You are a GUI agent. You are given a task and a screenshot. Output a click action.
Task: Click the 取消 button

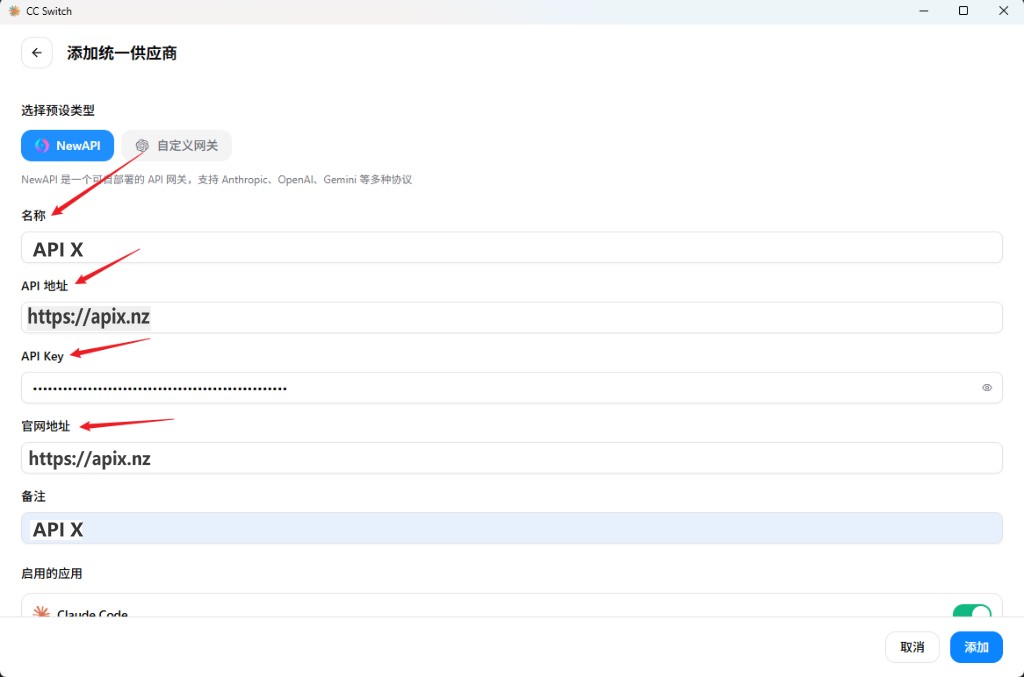pos(912,647)
